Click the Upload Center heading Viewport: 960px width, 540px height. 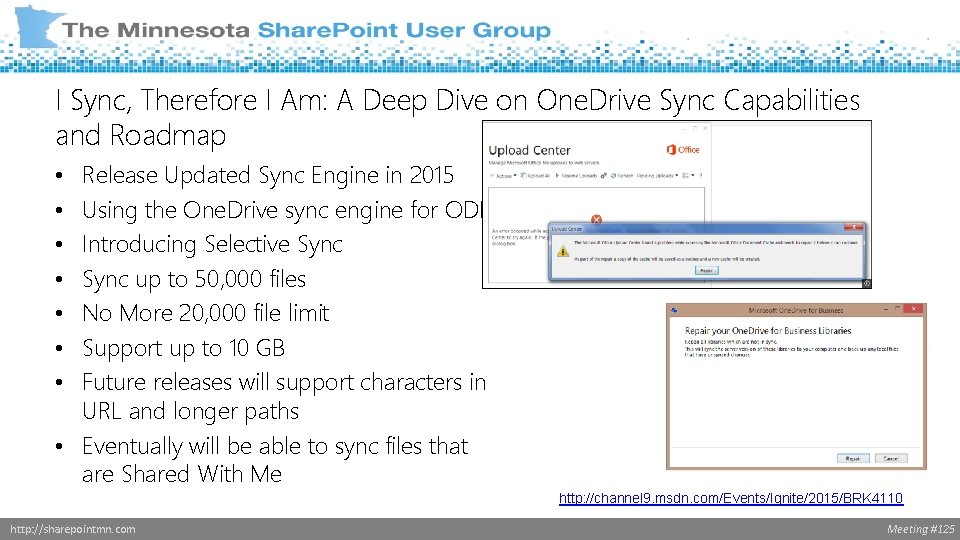click(x=530, y=151)
